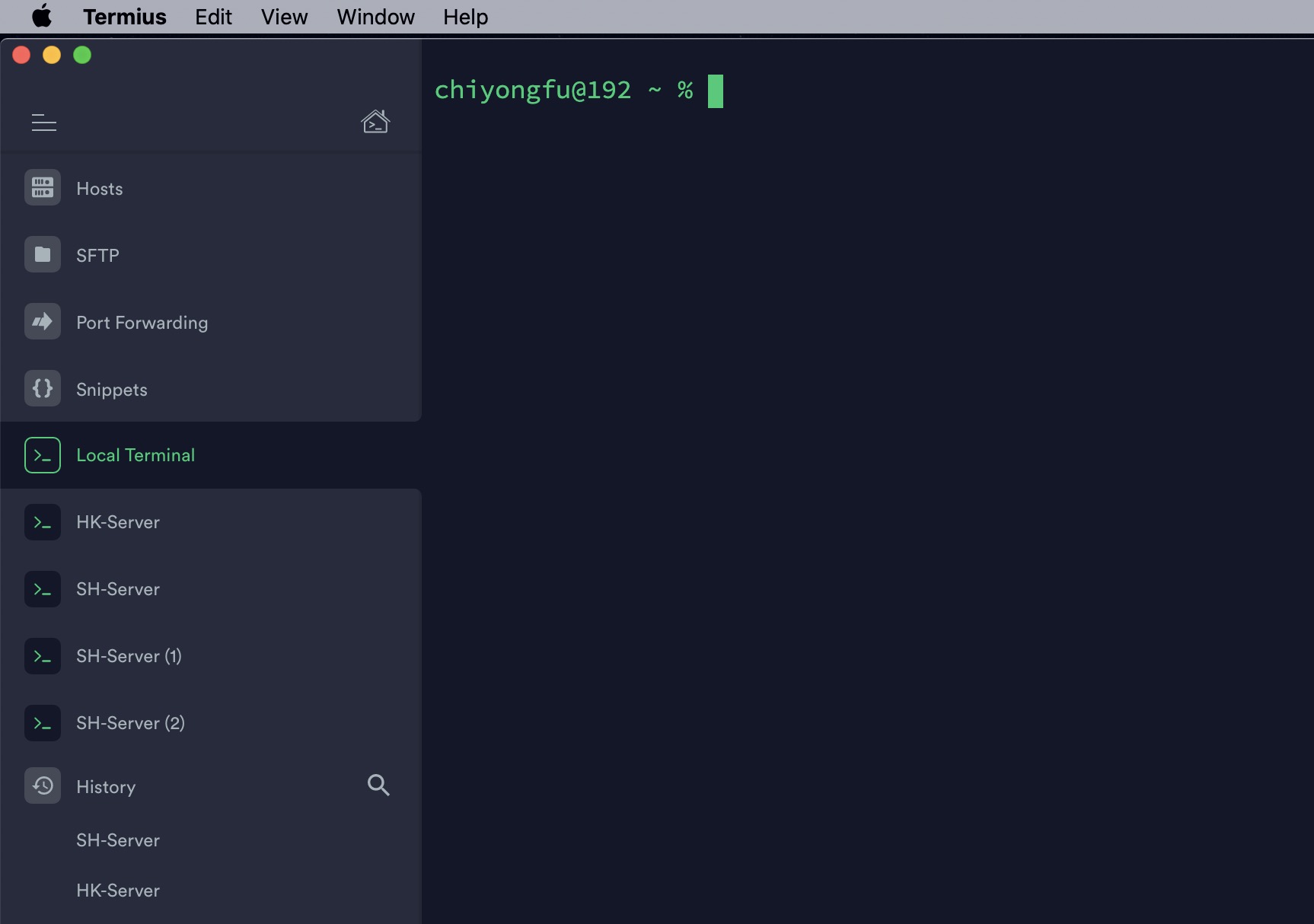
Task: Collapse the sidebar with hamburger icon
Action: [x=44, y=123]
